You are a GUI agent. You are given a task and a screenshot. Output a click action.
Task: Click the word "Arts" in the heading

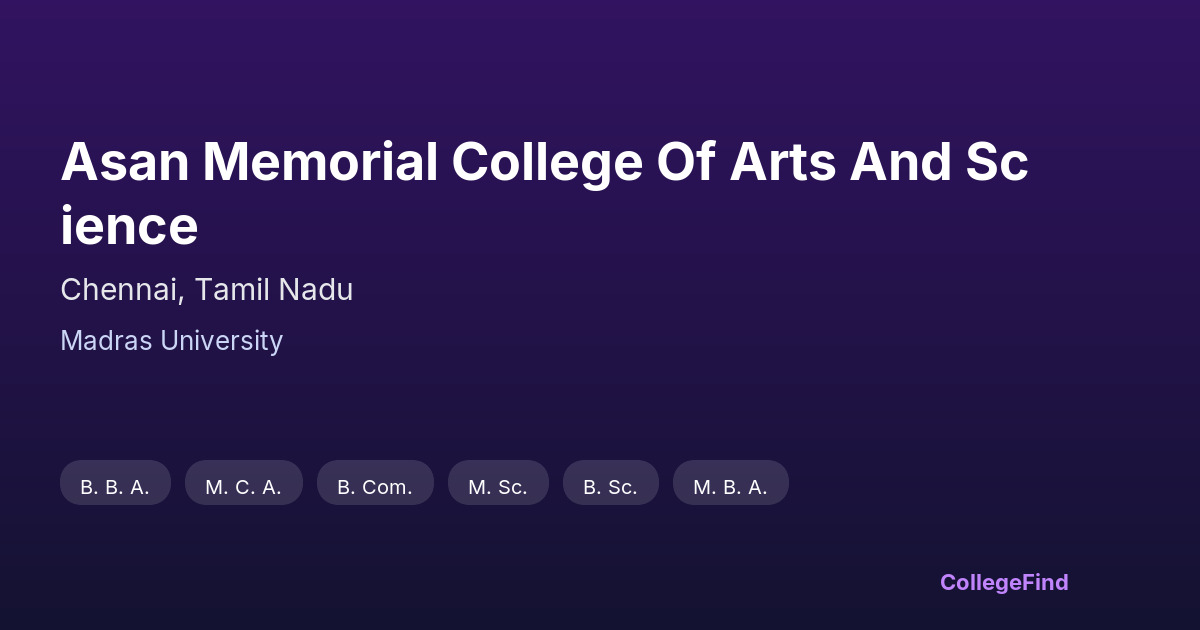(782, 162)
